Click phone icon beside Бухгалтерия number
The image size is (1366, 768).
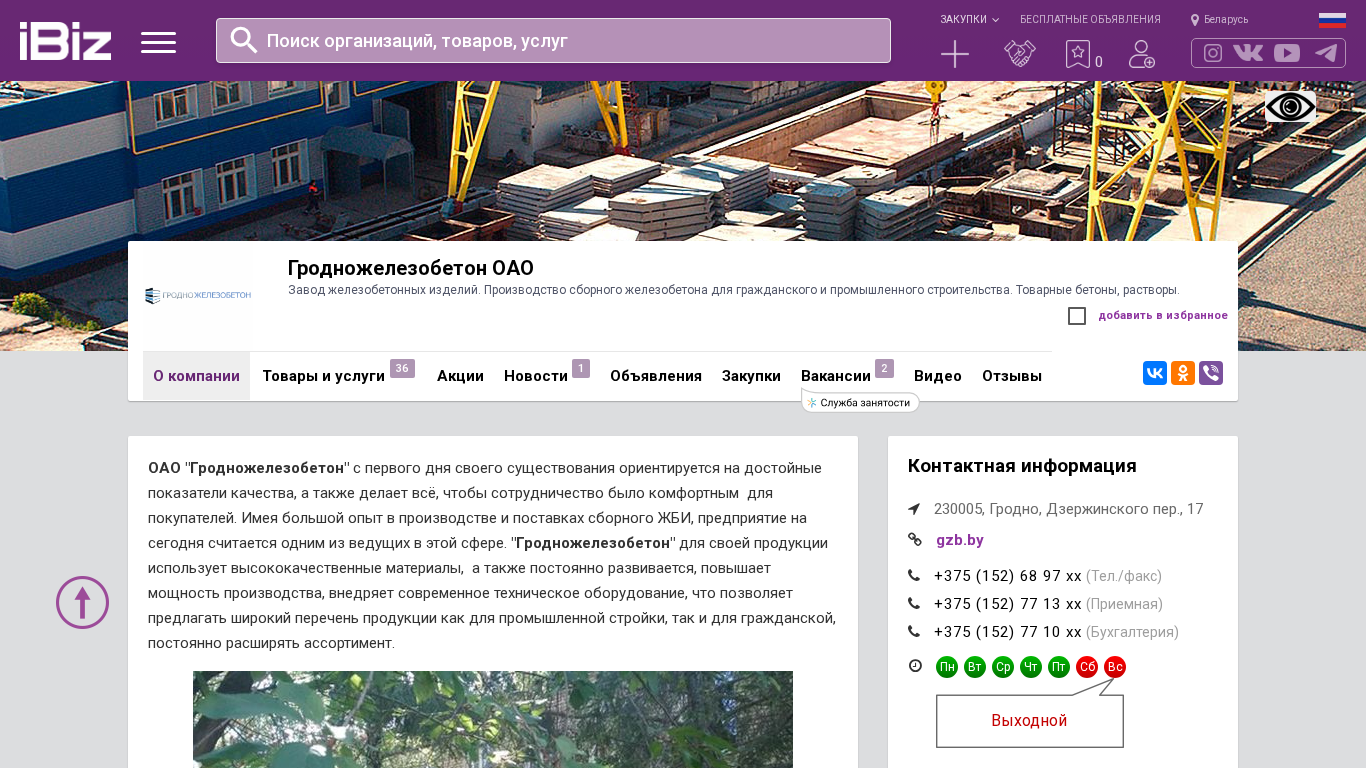click(914, 632)
